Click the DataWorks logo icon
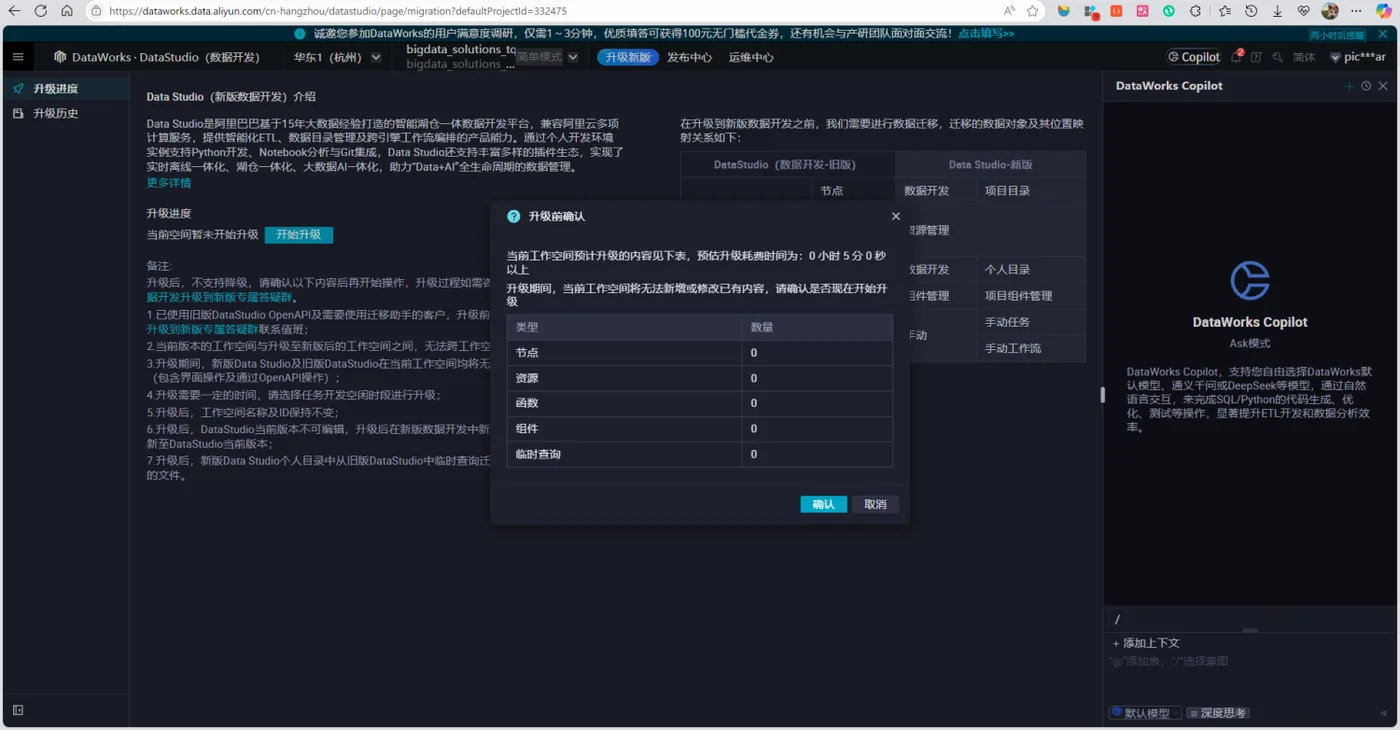The height and width of the screenshot is (730, 1400). point(60,57)
